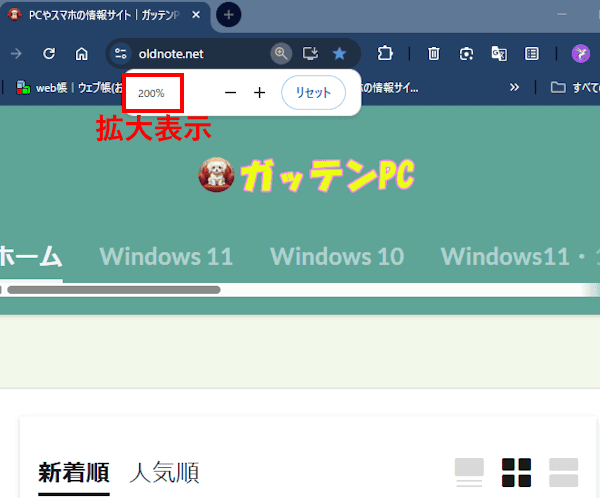Open the すべて bookmarks folder

(575, 88)
